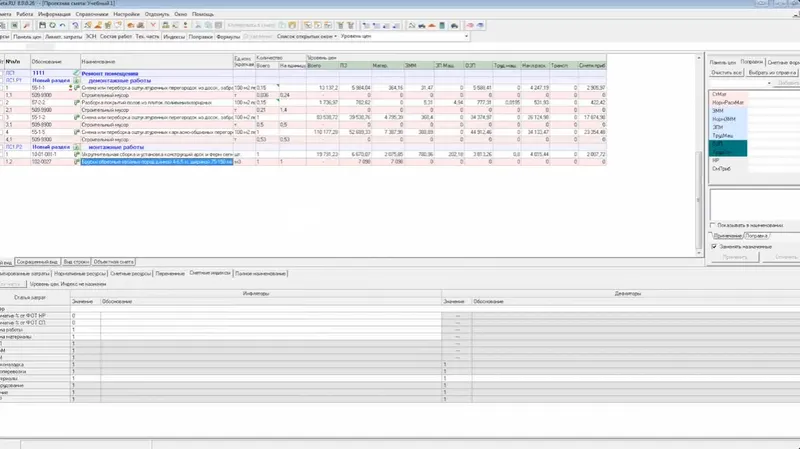Click the purple back-arrow icon after undo
This screenshot has width=800, height=449.
[75, 25]
